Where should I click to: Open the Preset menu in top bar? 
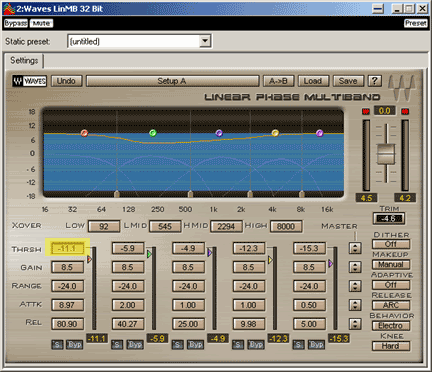[416, 23]
